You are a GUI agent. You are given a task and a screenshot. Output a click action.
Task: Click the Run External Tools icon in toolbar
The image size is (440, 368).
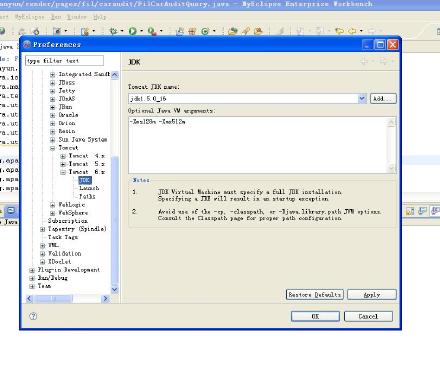point(152,31)
